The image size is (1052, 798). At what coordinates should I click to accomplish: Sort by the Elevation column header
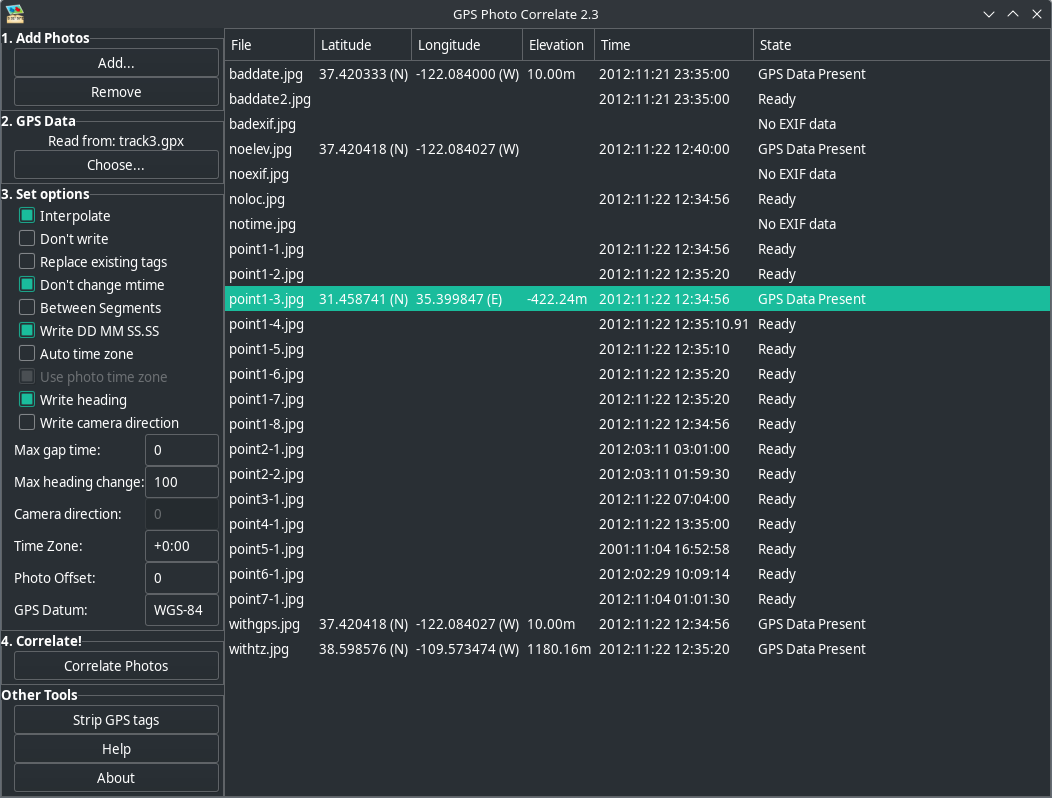[x=557, y=45]
